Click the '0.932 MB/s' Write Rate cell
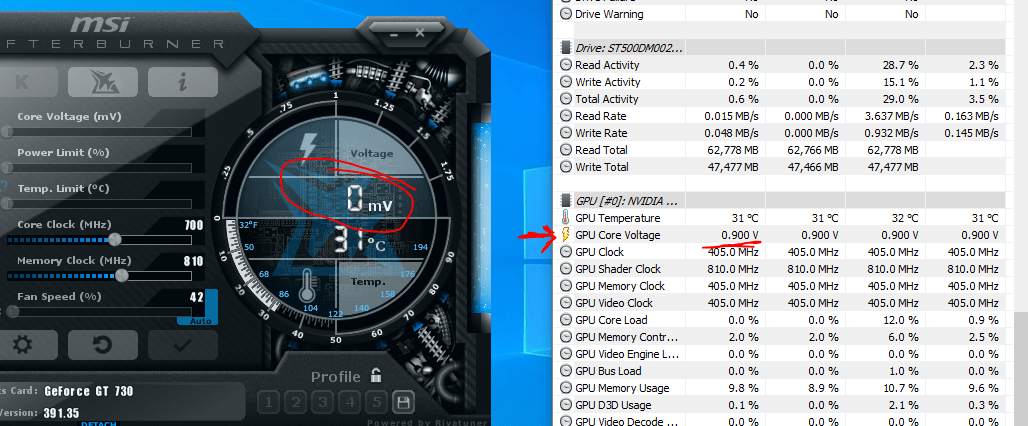The height and width of the screenshot is (426, 1028). click(890, 133)
